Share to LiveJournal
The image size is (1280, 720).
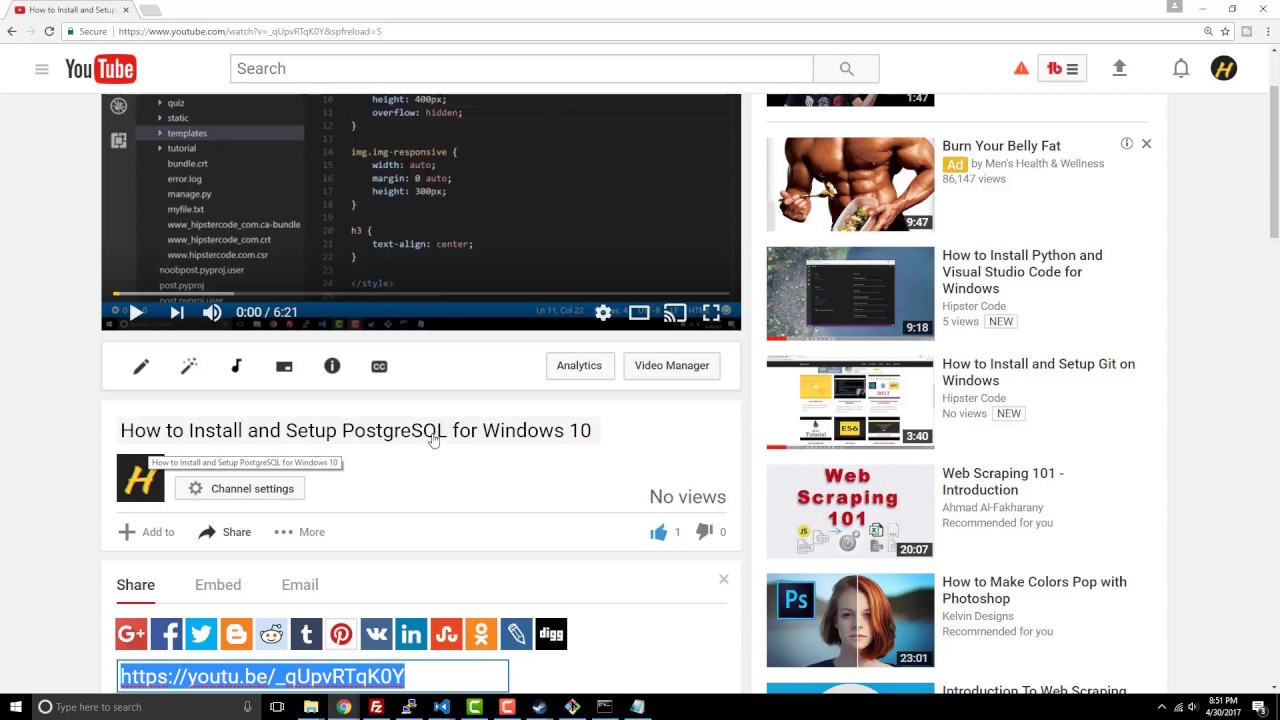pyautogui.click(x=516, y=634)
